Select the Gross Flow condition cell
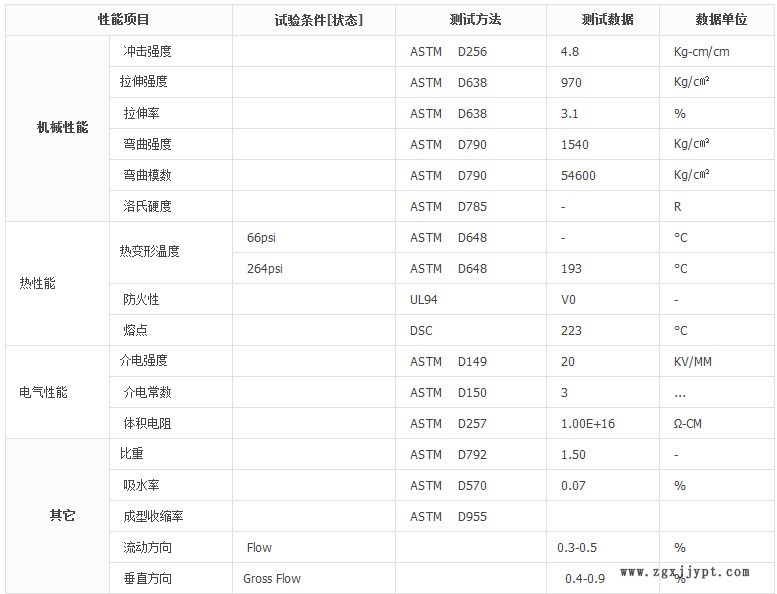Screen dimensions: 777x594 pos(271,578)
